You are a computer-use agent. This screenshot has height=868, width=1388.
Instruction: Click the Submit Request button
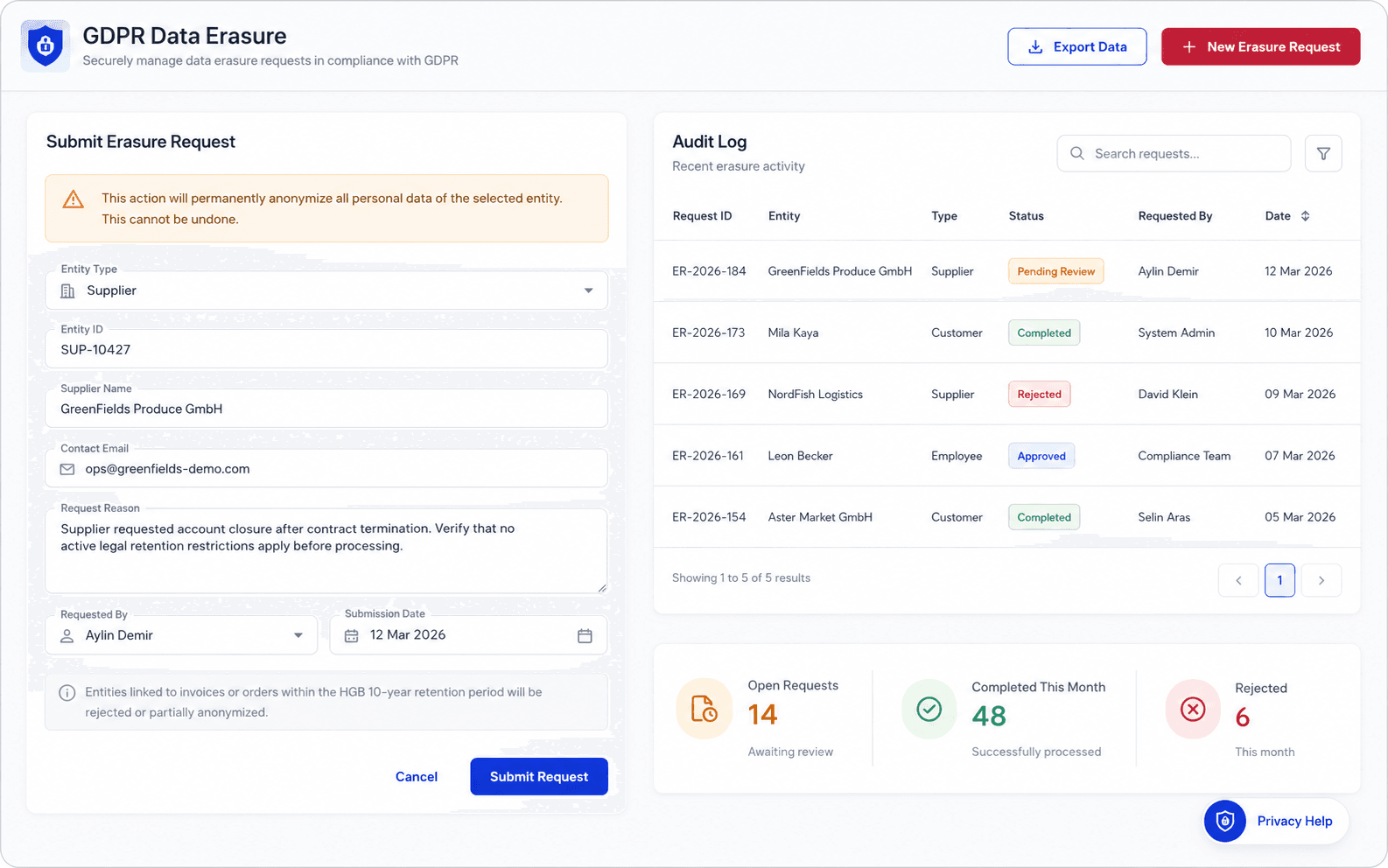539,776
